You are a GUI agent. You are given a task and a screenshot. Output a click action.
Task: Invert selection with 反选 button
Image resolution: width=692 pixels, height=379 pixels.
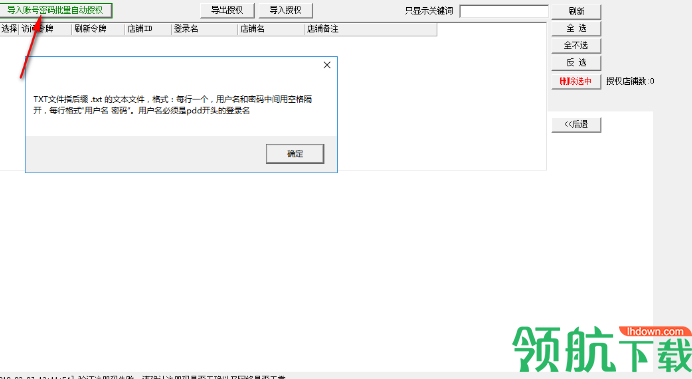576,63
